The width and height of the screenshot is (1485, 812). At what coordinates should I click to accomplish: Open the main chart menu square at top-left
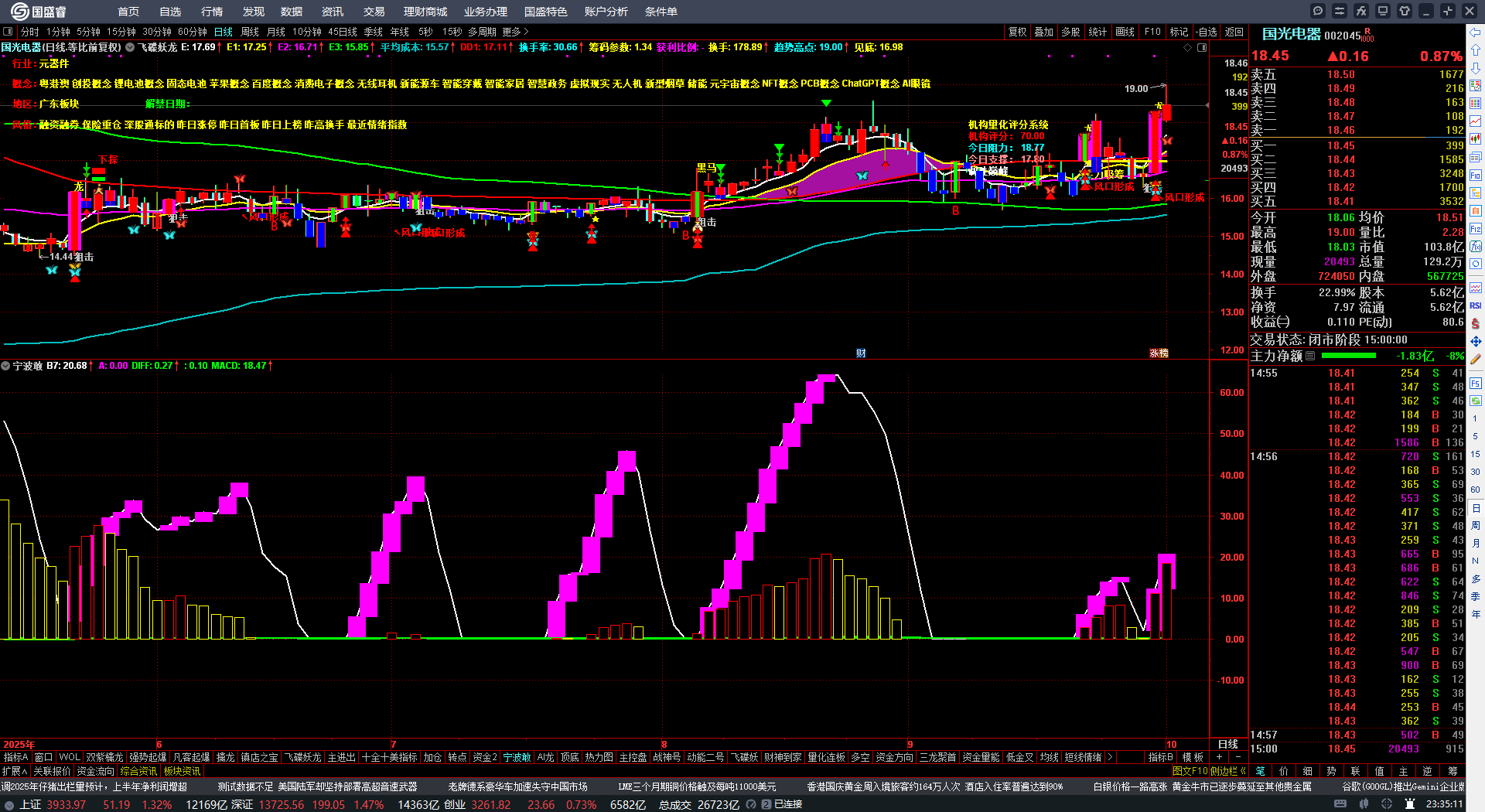[x=8, y=32]
